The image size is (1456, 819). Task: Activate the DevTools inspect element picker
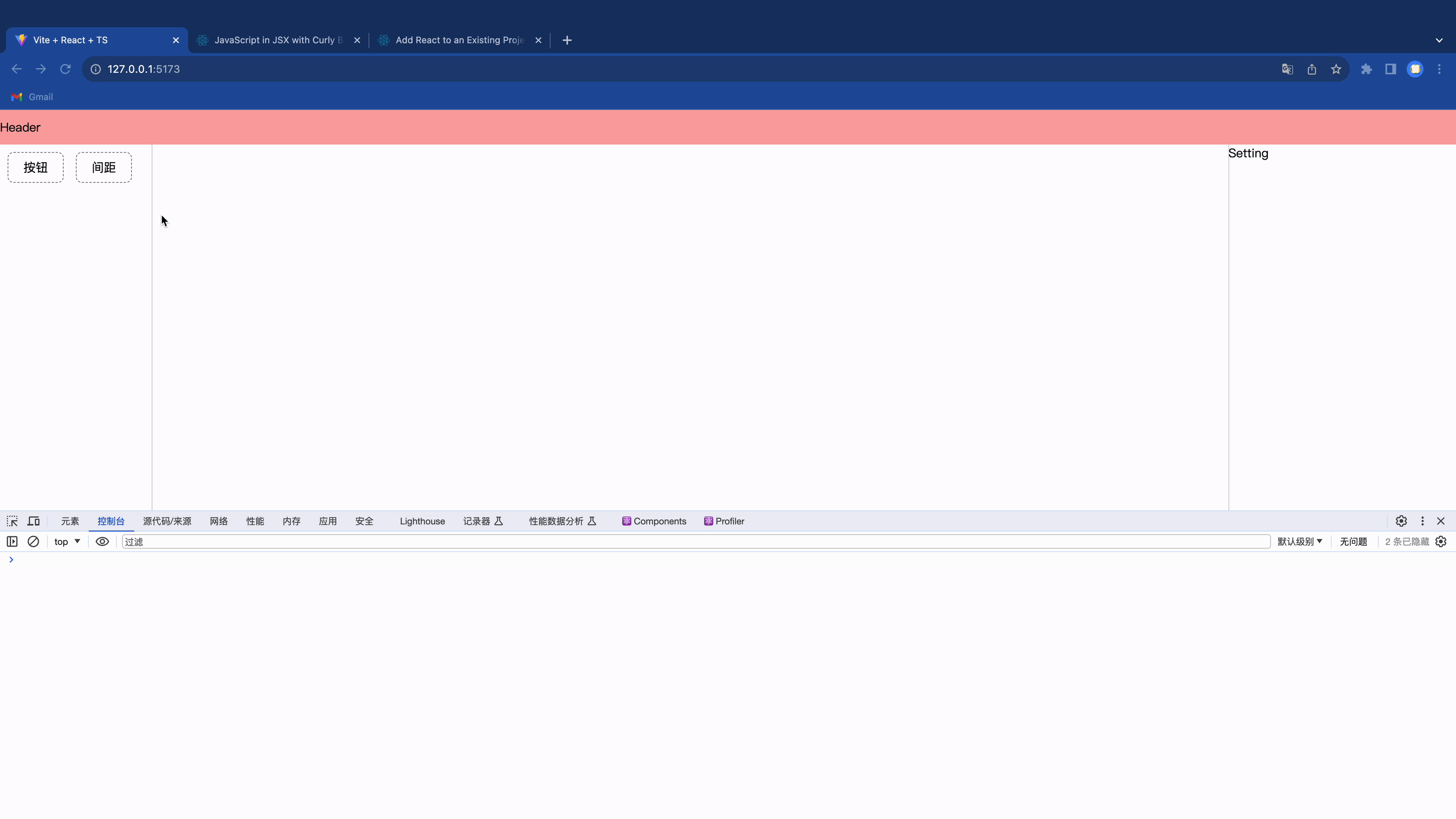click(x=12, y=521)
